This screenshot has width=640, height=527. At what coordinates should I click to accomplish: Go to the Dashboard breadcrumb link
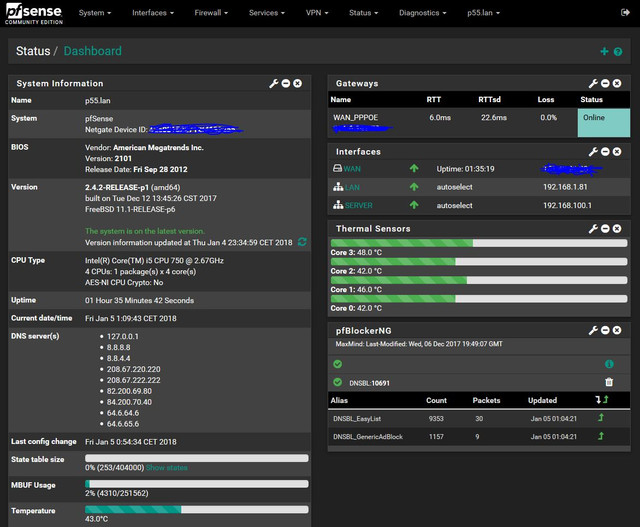[93, 51]
